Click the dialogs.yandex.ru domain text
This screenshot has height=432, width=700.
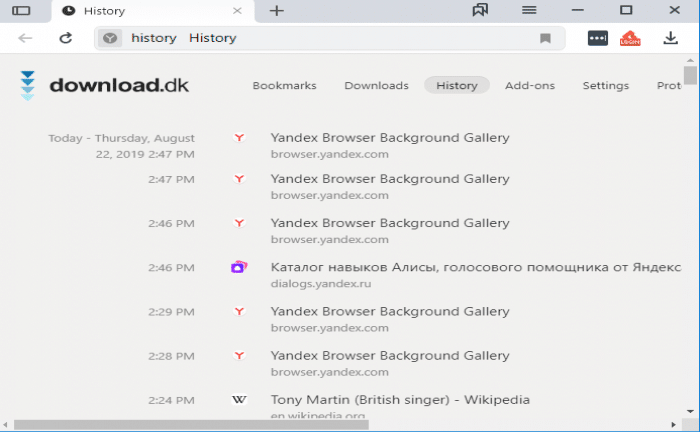(321, 283)
